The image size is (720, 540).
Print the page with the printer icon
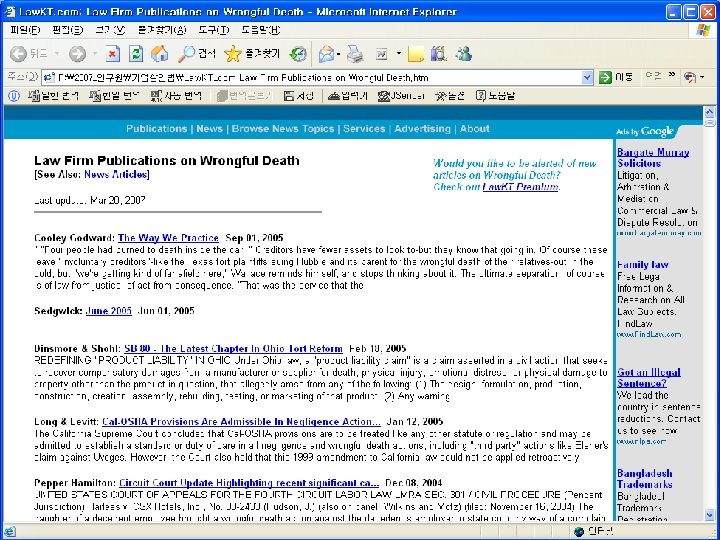click(355, 54)
